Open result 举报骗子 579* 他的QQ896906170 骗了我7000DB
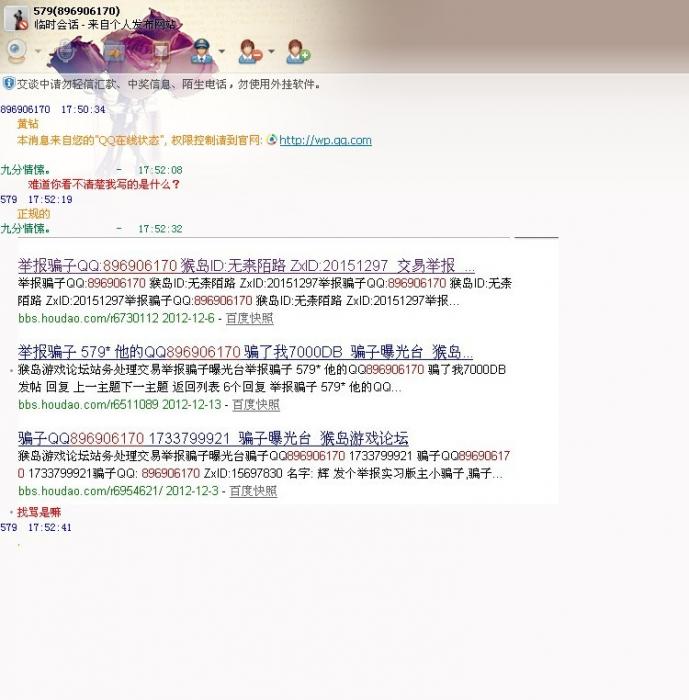 (245, 352)
